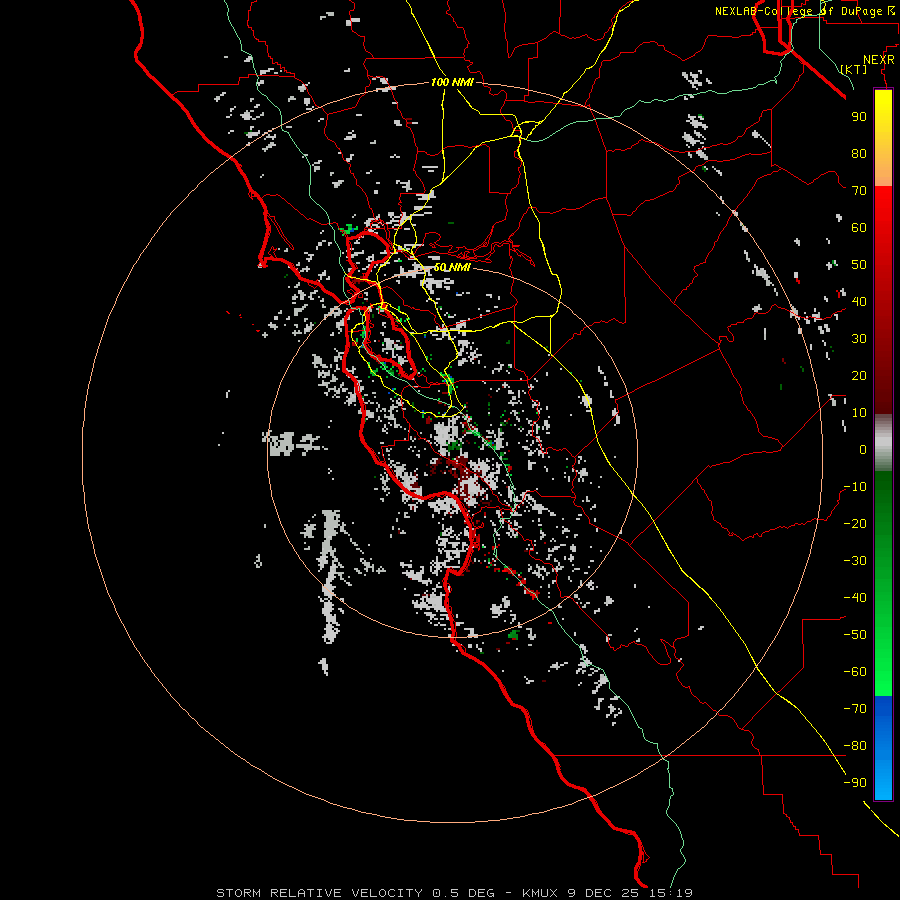Click the "0.5 DEG" elevation angle text
The height and width of the screenshot is (900, 900).
(463, 893)
